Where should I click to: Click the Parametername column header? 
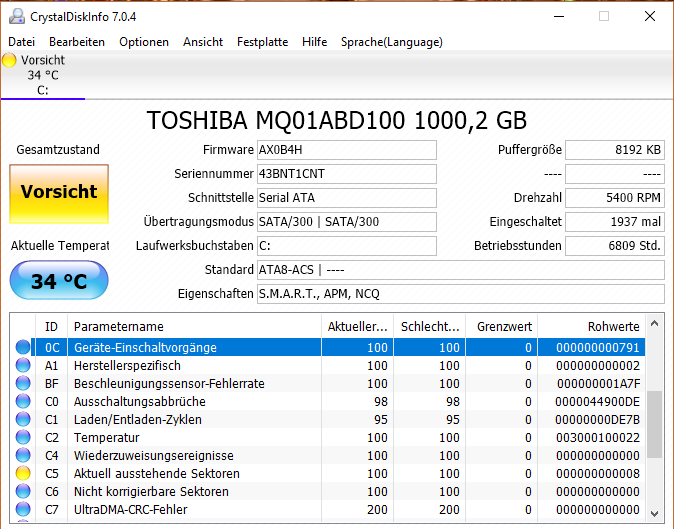[x=194, y=327]
